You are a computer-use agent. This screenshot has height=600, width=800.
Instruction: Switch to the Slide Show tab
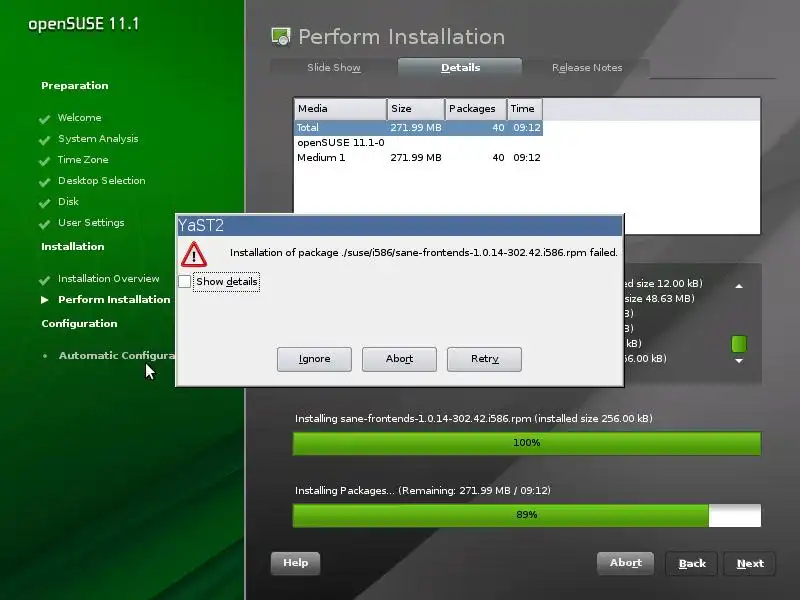334,67
